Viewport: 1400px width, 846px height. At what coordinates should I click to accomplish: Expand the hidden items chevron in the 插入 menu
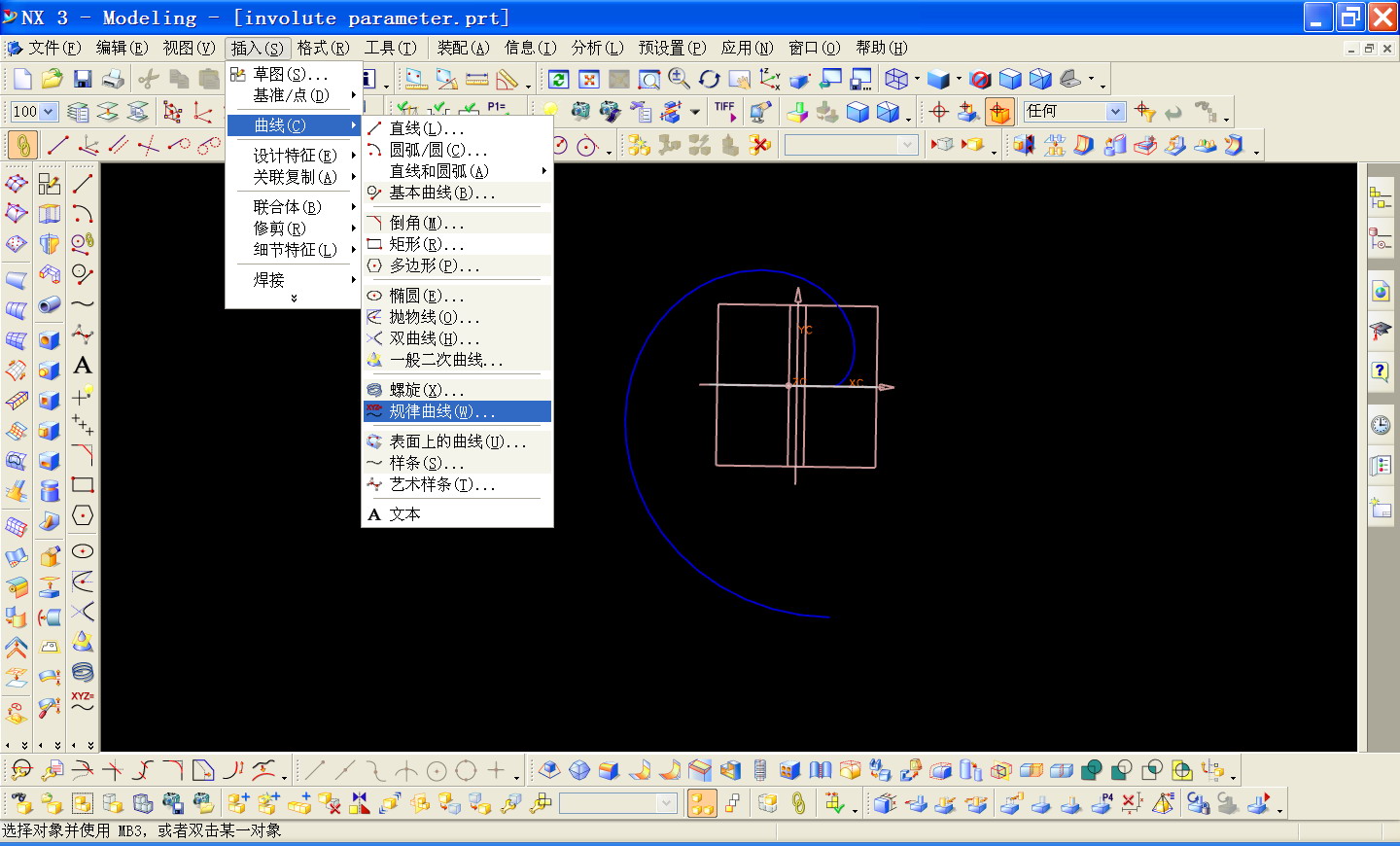pos(294,299)
